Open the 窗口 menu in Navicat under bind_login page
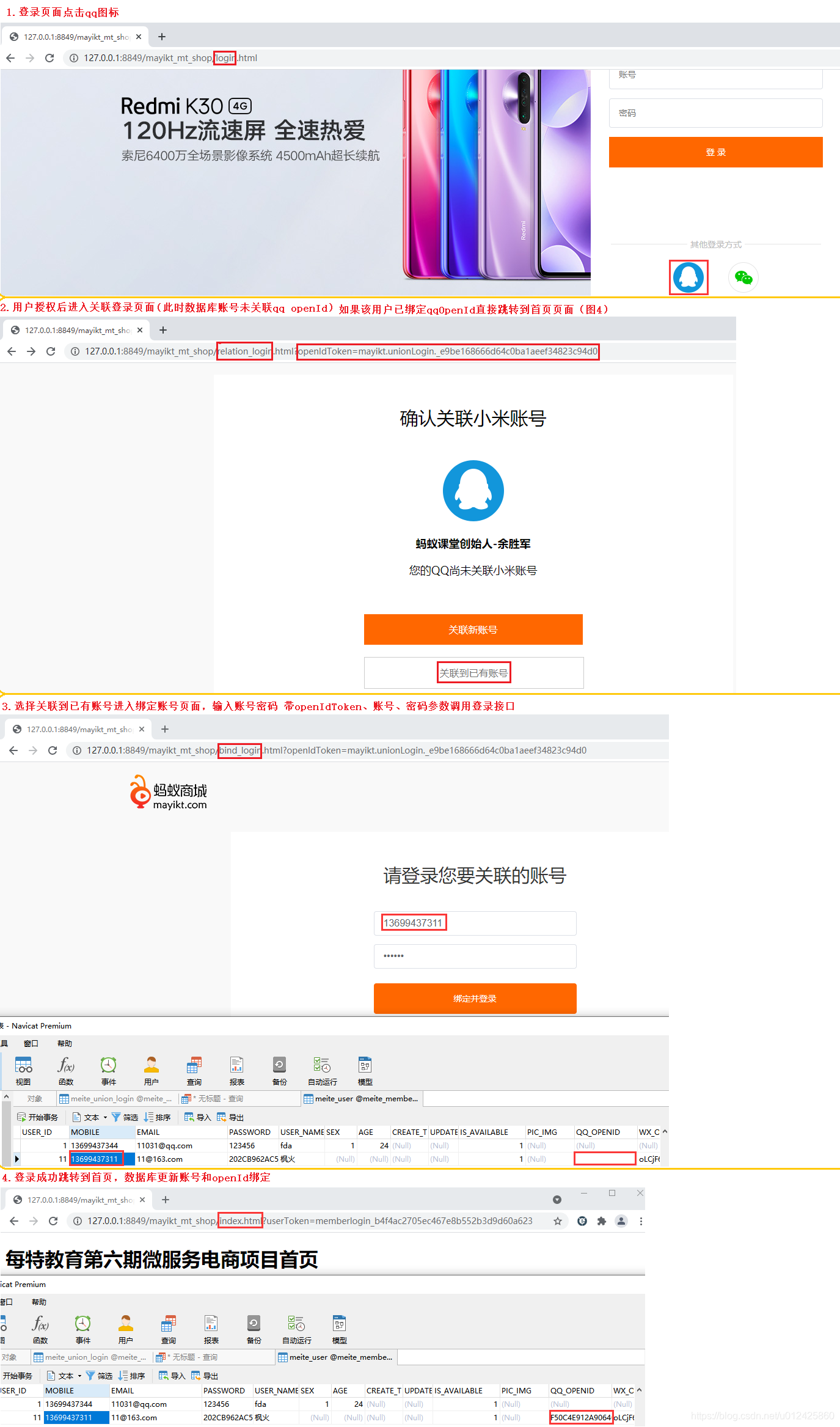 [x=31, y=1043]
